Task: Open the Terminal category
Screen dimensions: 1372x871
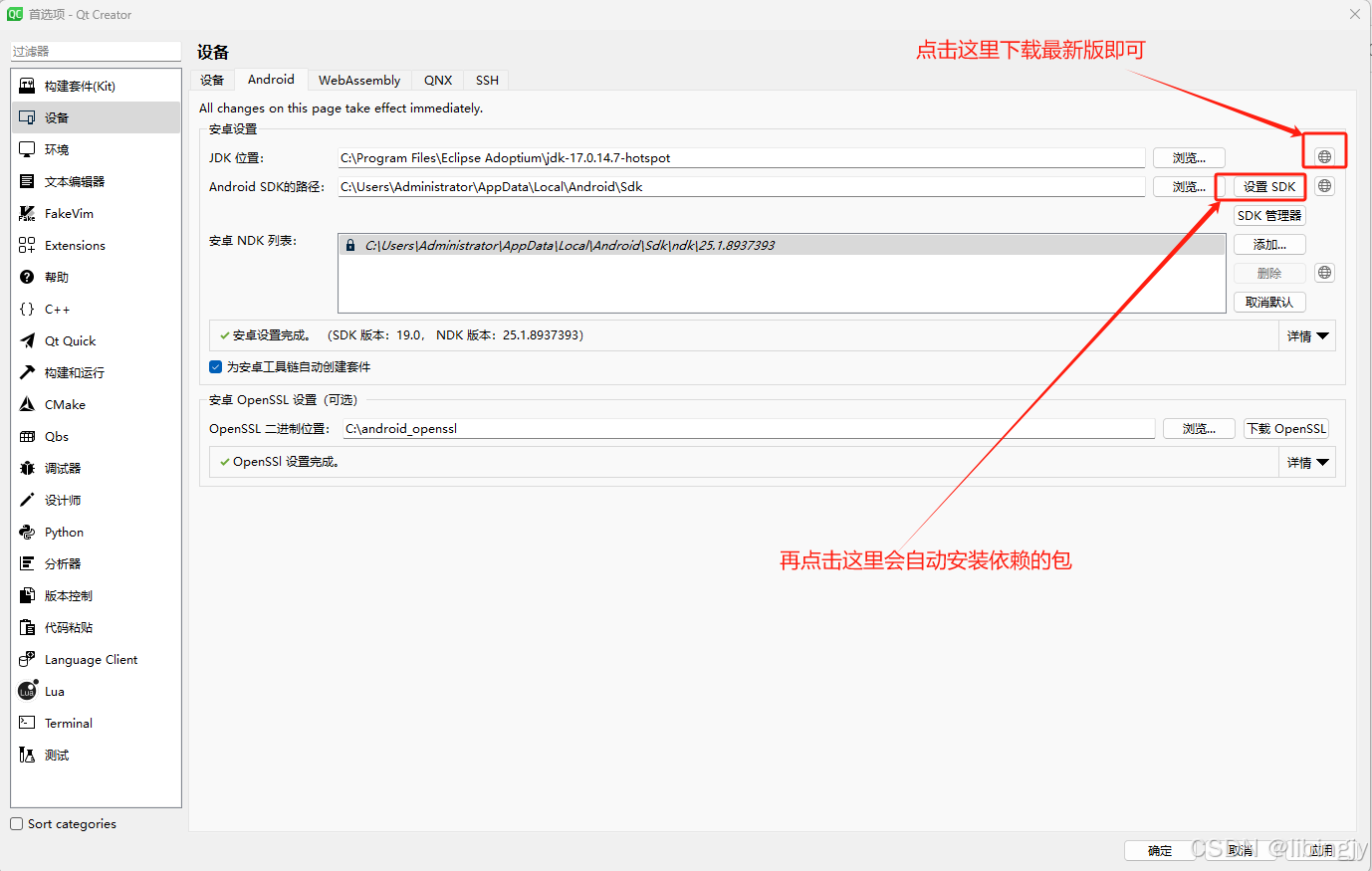Action: pyautogui.click(x=96, y=723)
